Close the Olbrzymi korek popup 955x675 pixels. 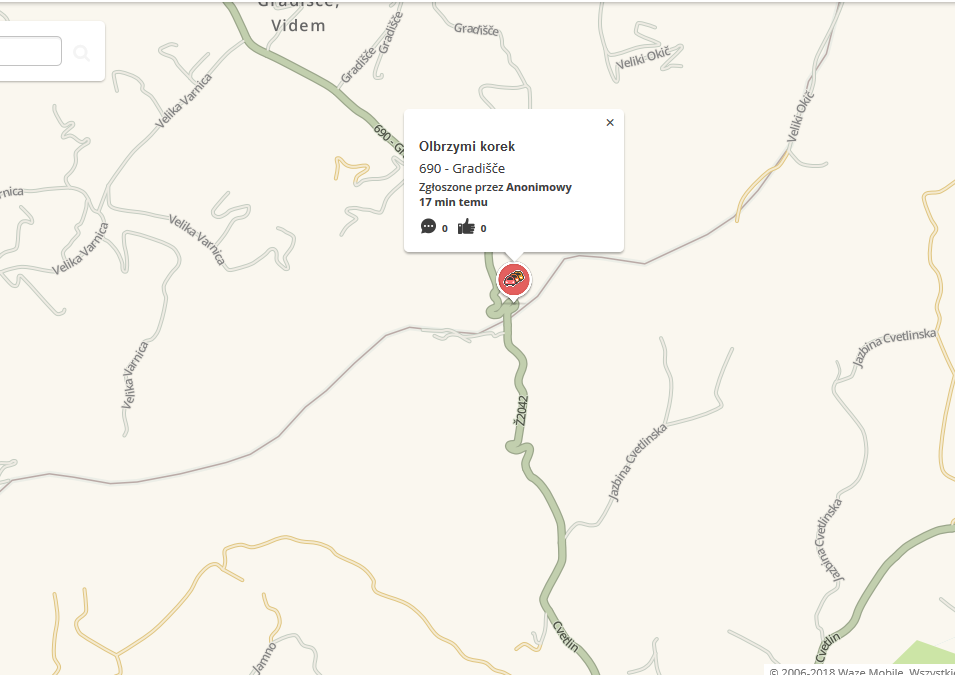(x=610, y=122)
